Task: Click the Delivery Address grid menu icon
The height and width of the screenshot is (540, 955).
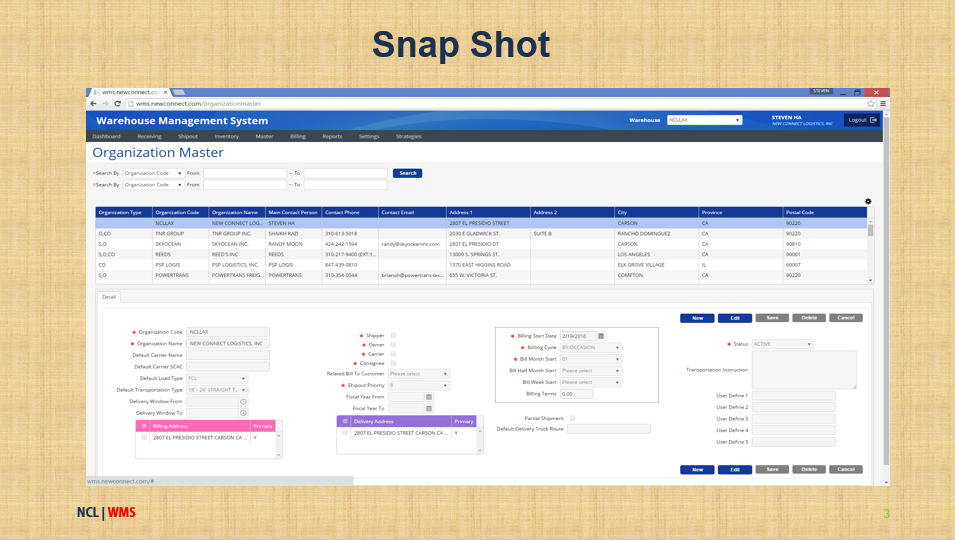Action: 345,421
